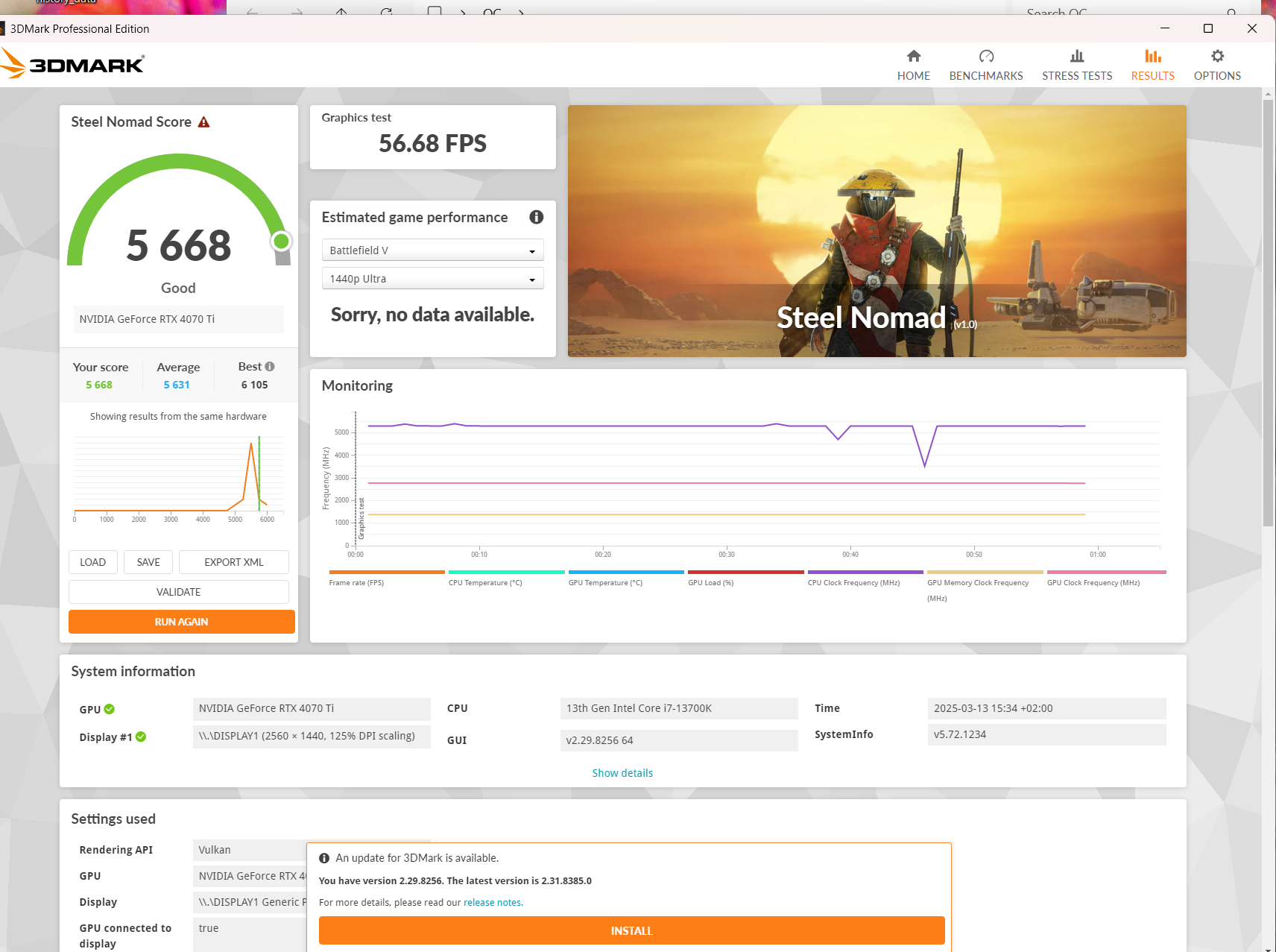Click the green checkmark next to GPU
The width and height of the screenshot is (1276, 952).
point(110,709)
